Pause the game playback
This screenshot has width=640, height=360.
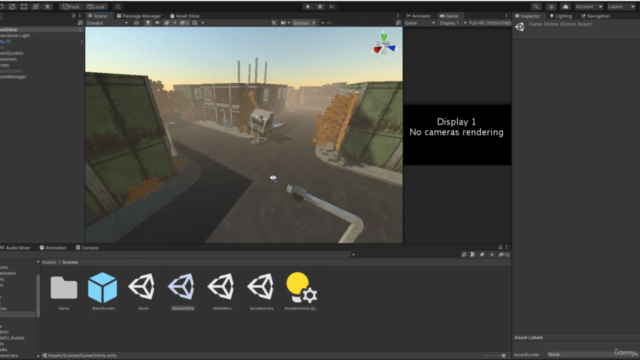click(x=320, y=7)
